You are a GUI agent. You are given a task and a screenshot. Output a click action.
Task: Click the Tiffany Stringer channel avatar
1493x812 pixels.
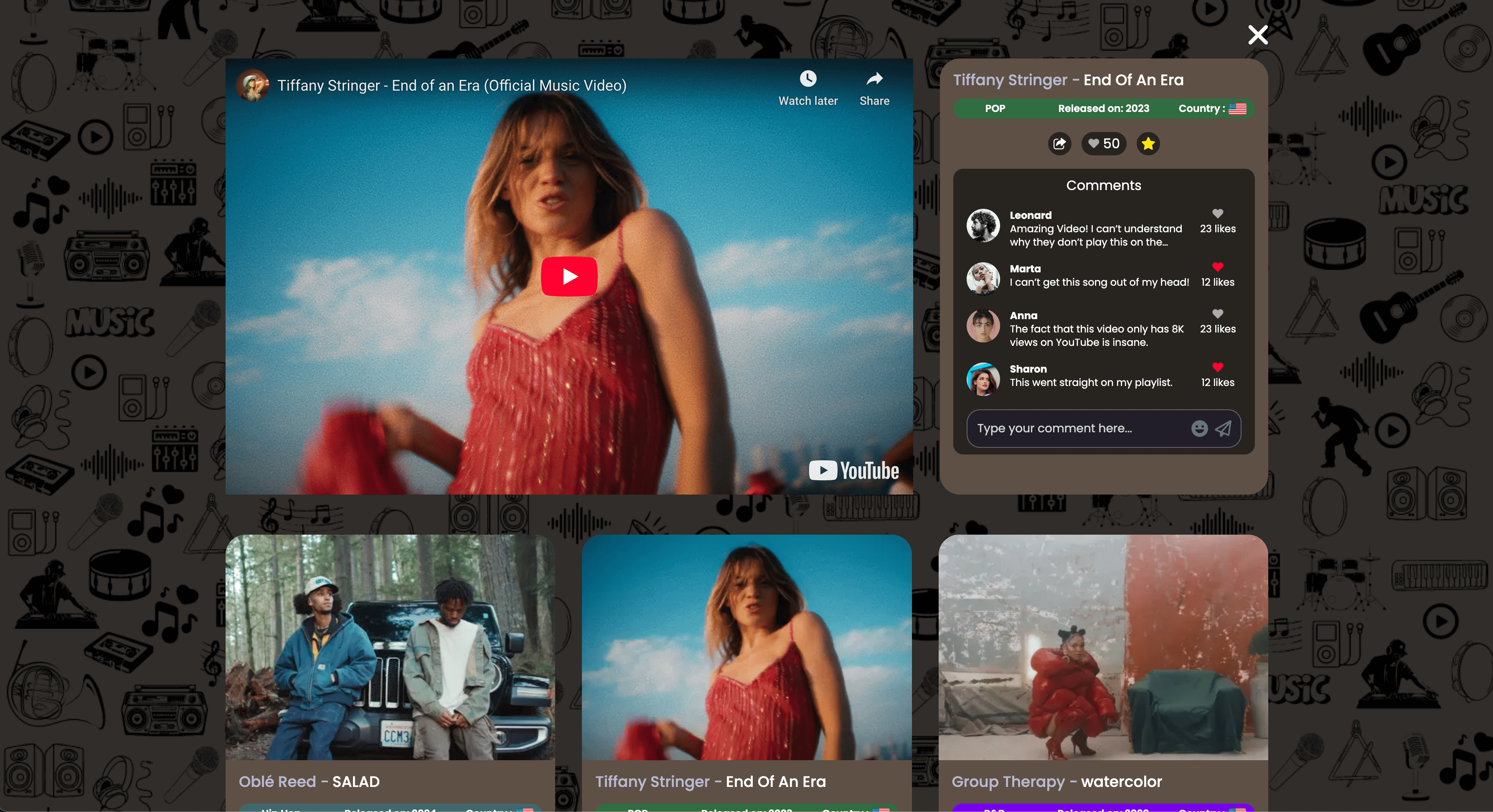point(252,85)
